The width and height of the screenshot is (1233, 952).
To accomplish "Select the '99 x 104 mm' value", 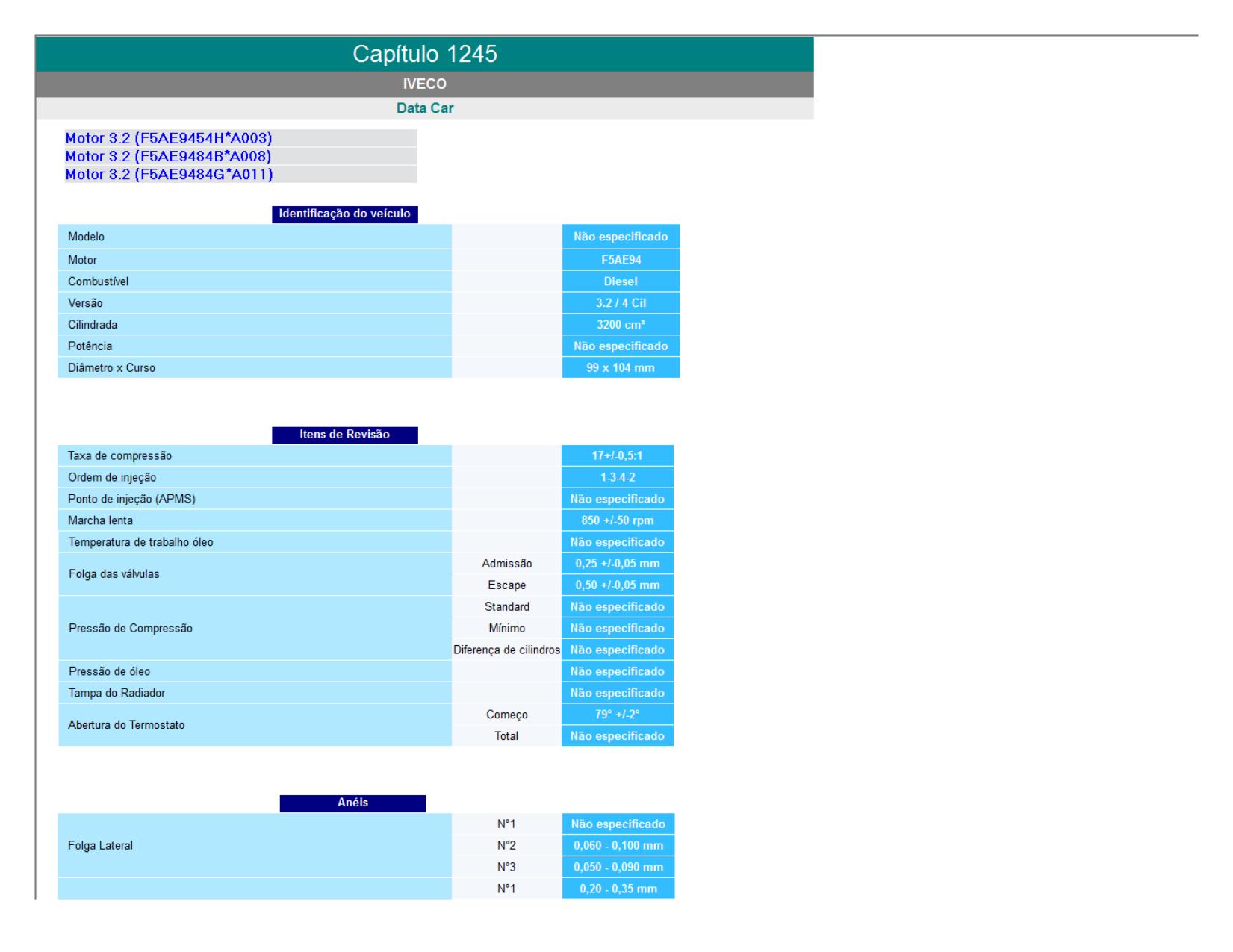I will (621, 368).
